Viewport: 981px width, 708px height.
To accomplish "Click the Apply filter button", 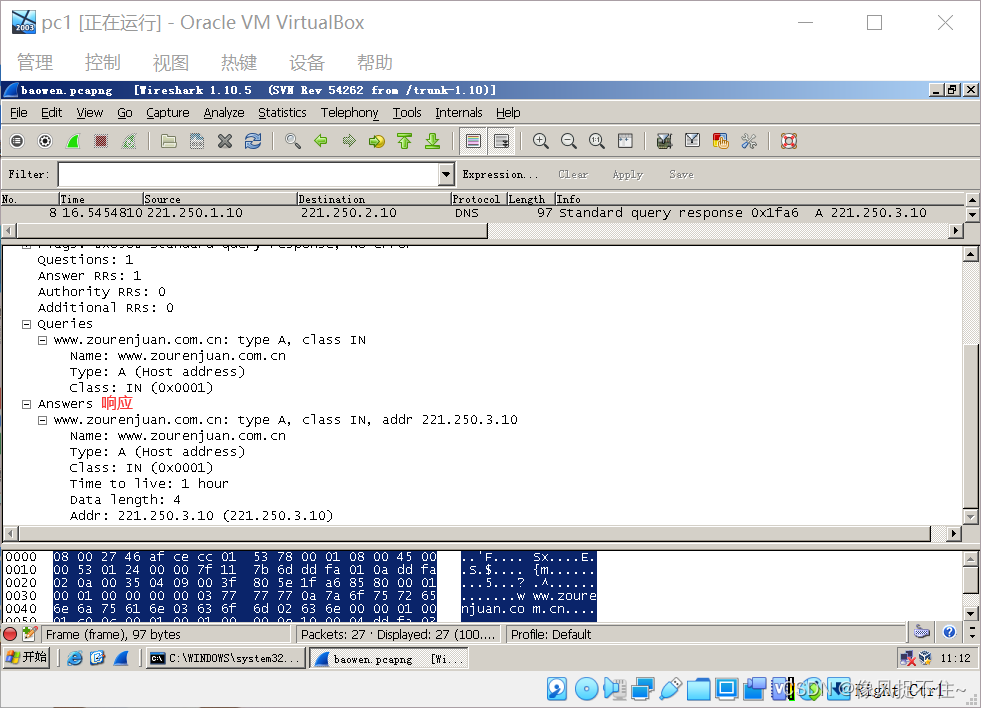I will [x=628, y=174].
